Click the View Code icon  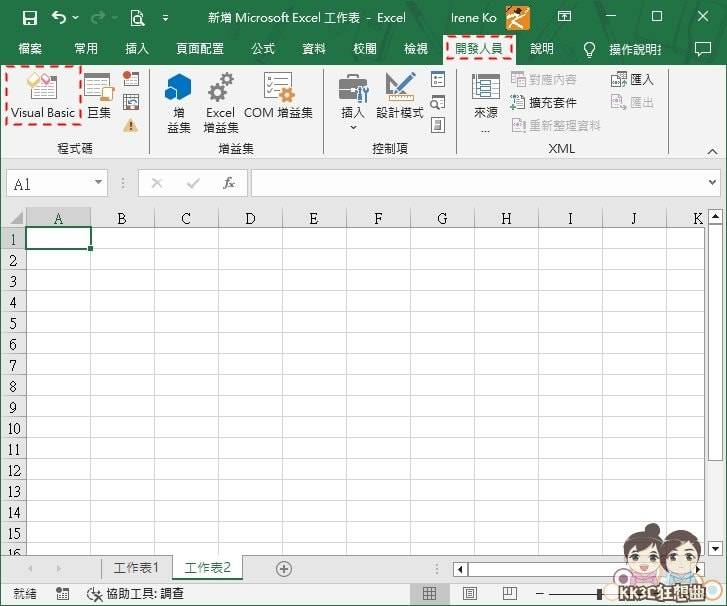438,102
